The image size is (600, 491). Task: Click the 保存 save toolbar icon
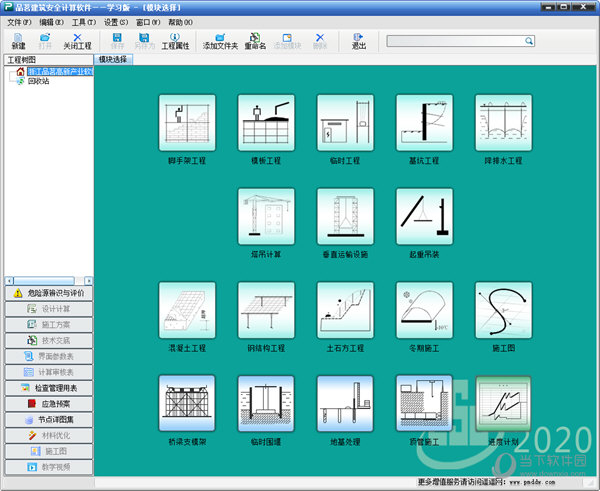pos(117,41)
